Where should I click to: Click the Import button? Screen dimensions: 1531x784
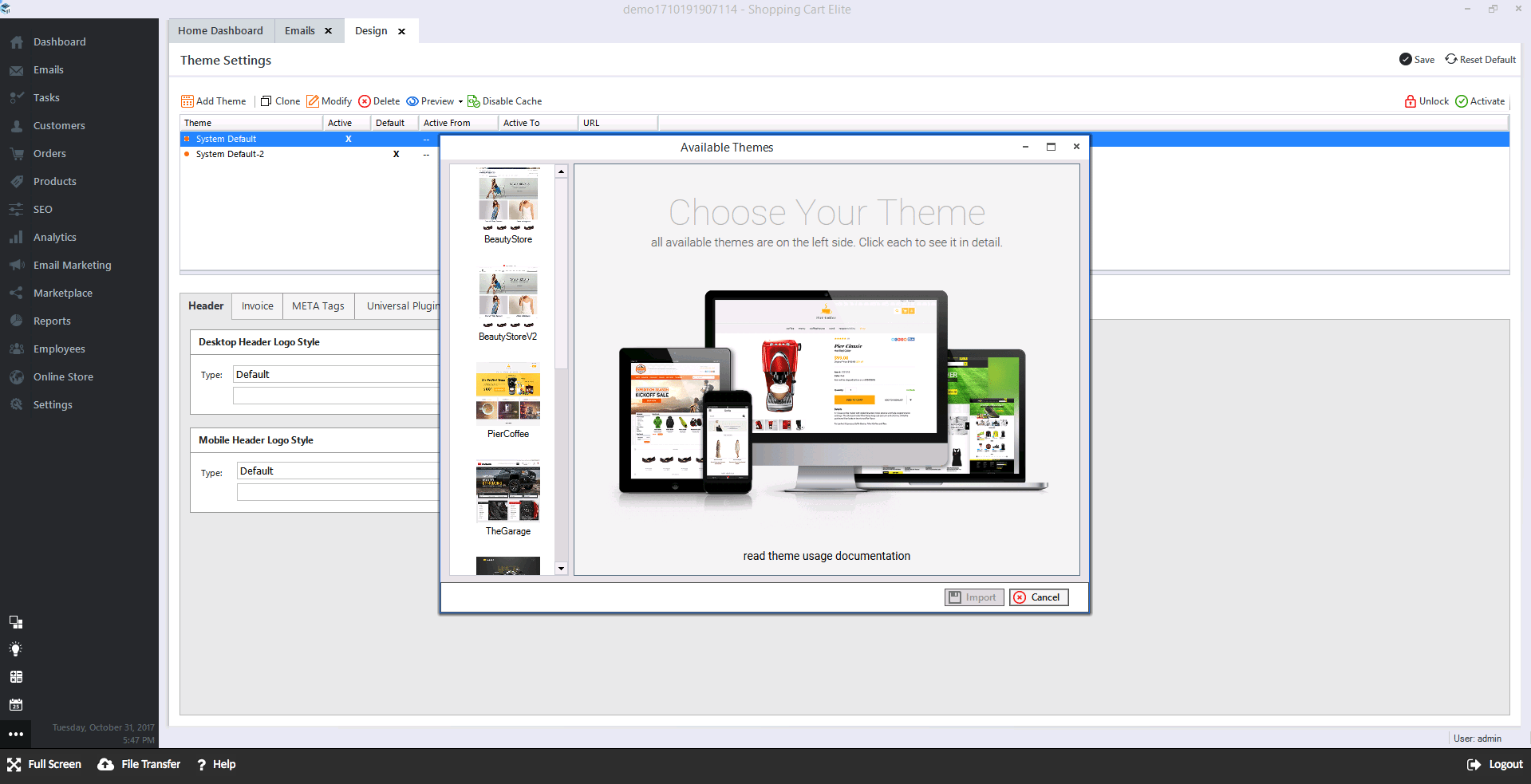tap(974, 597)
